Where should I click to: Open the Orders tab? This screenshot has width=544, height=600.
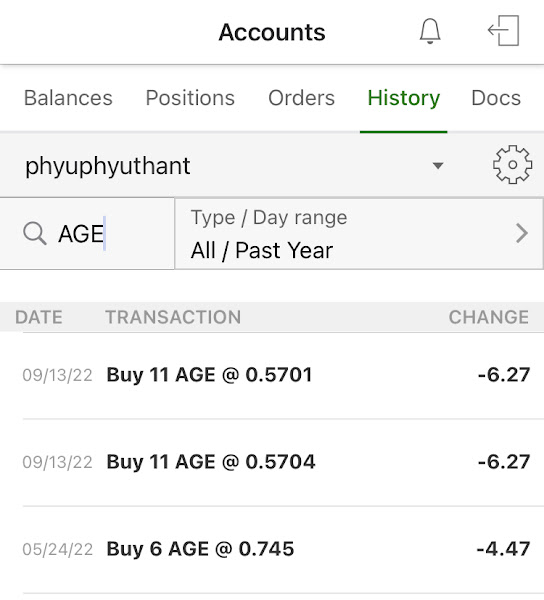[301, 98]
